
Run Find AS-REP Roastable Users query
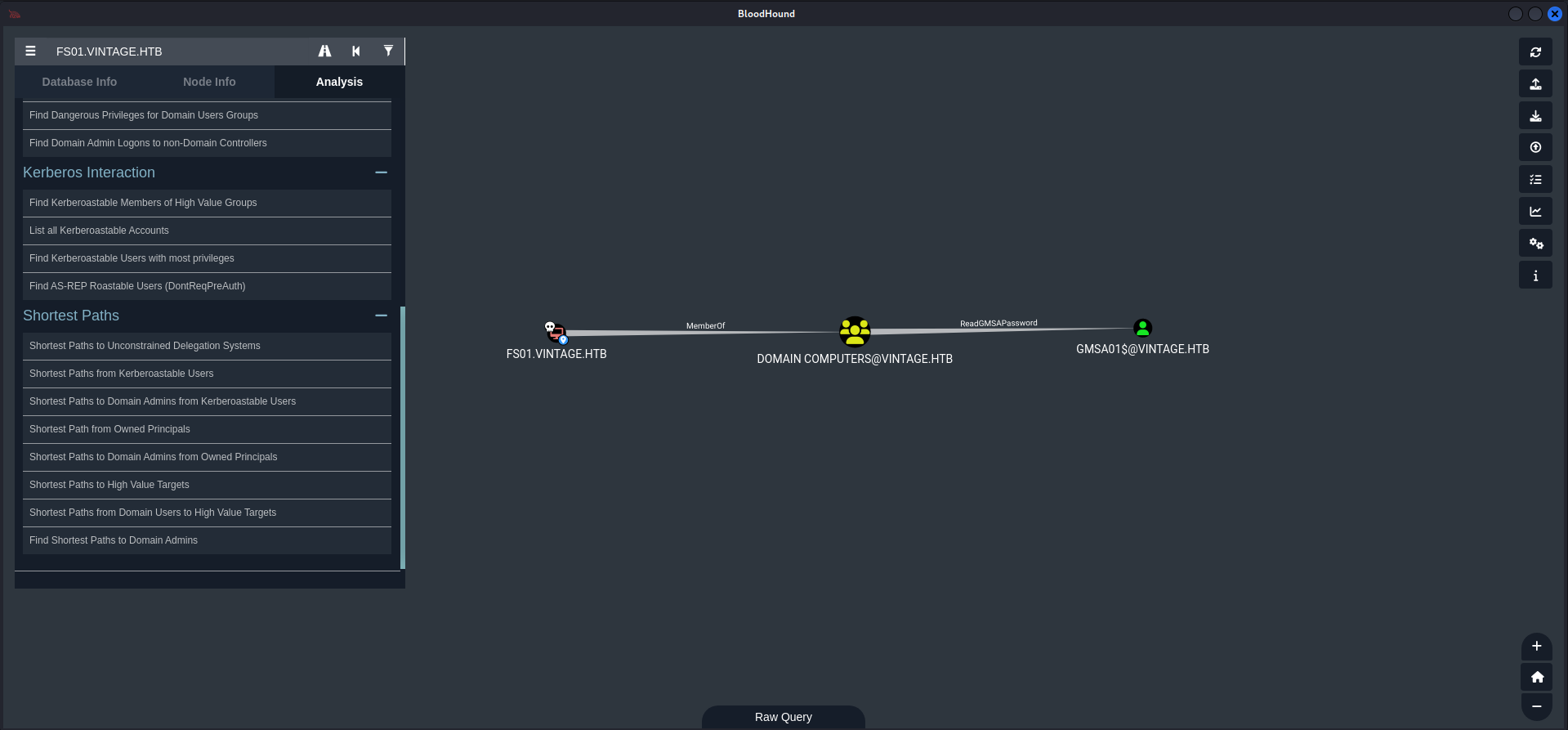(207, 286)
